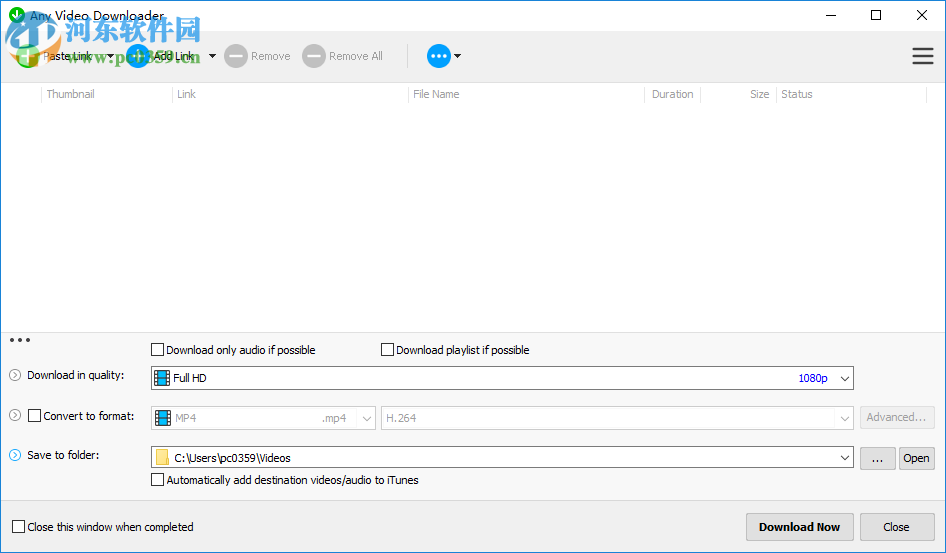946x553 pixels.
Task: Sort by the Size column header
Action: click(x=760, y=94)
